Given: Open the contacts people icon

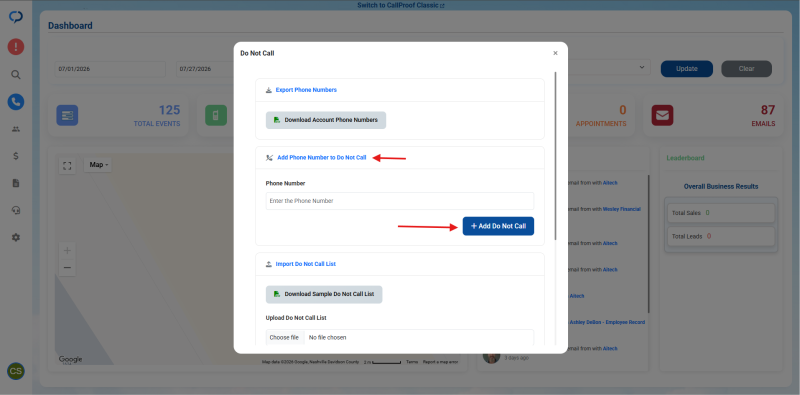Looking at the screenshot, I should pos(16,129).
